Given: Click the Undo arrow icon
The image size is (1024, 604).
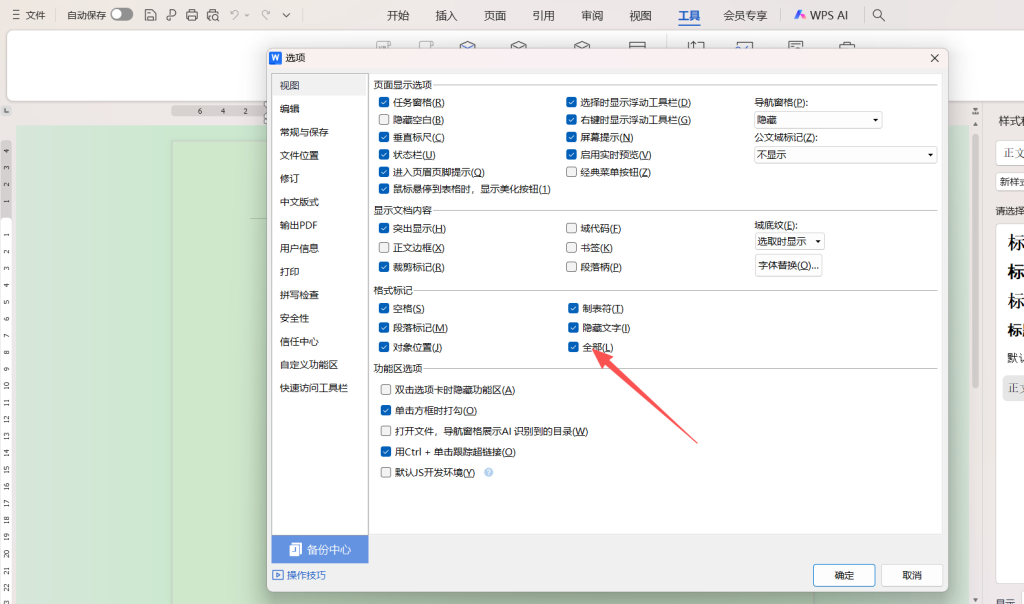Looking at the screenshot, I should [x=236, y=15].
